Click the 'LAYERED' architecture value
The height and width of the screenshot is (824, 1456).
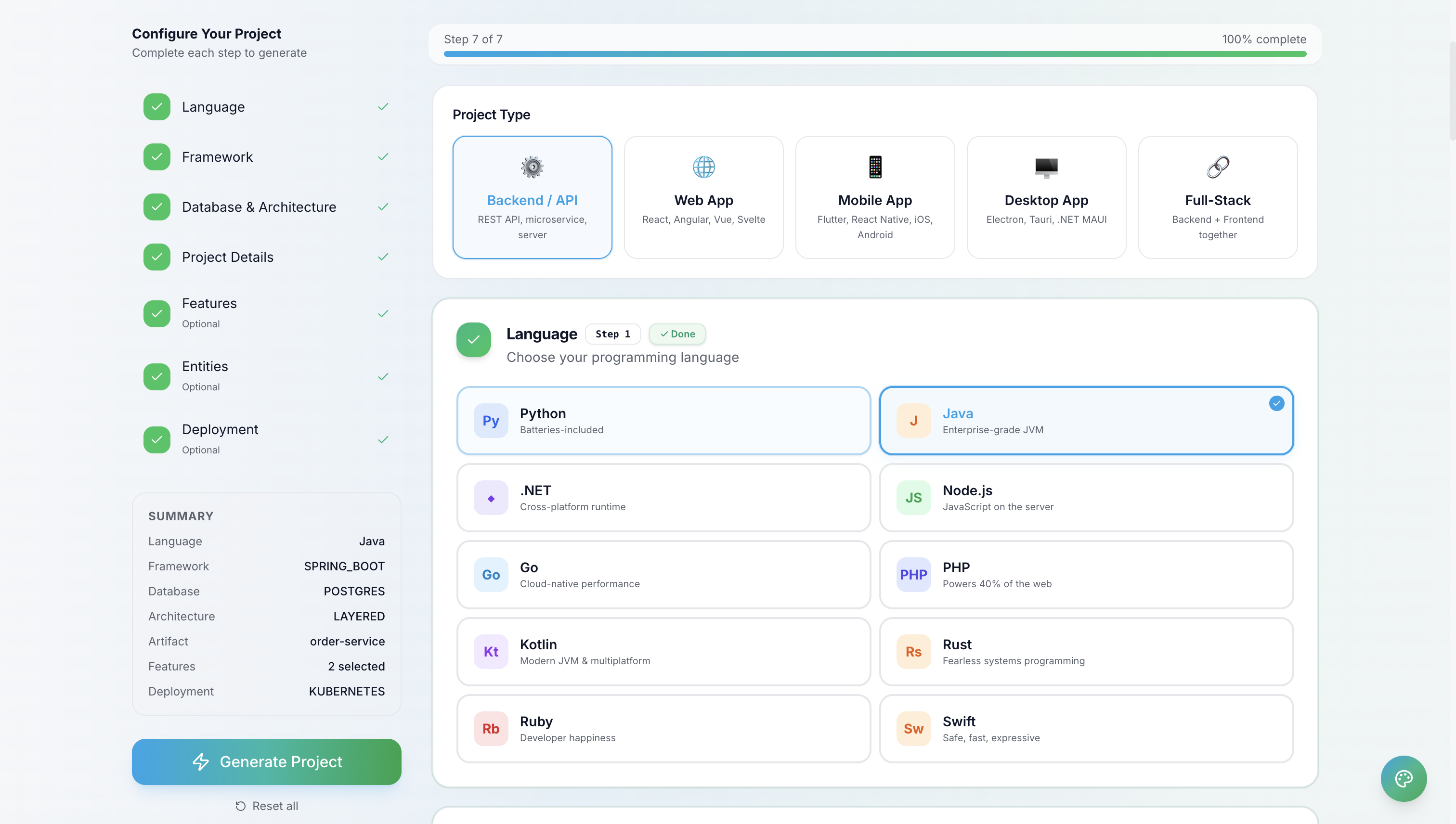(359, 616)
